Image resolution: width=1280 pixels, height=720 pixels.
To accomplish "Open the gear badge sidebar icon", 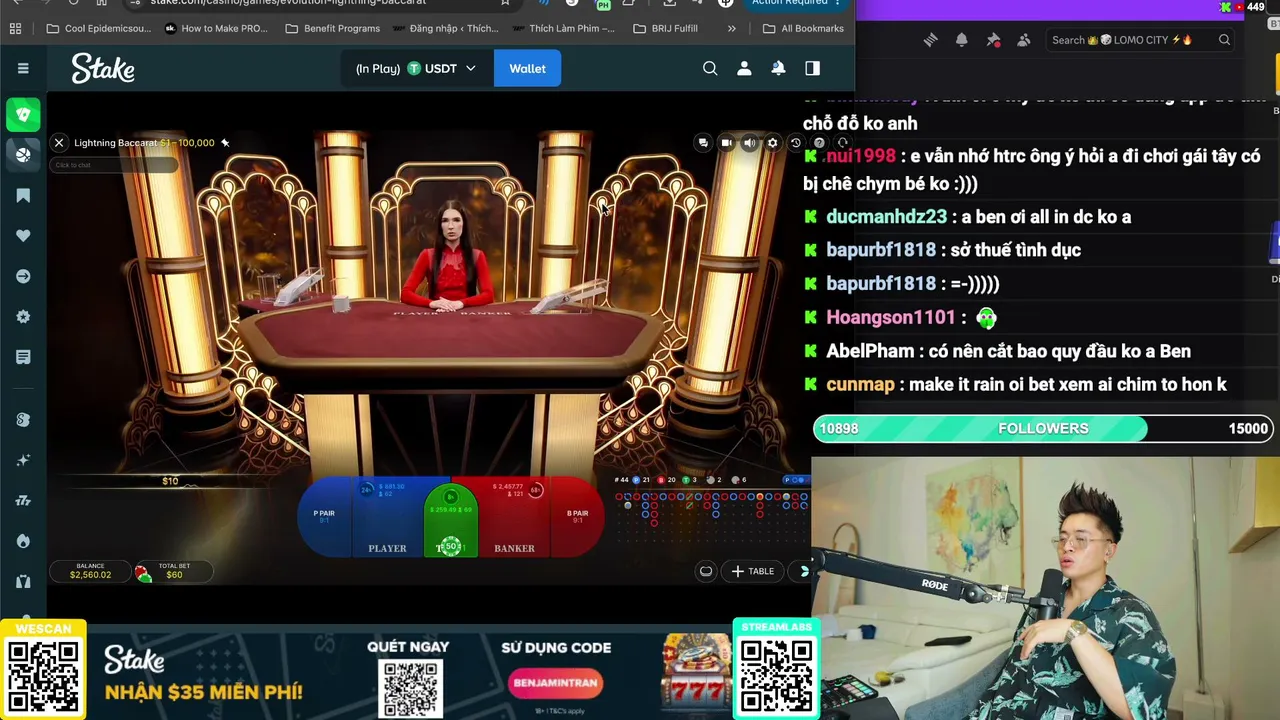I will [x=23, y=317].
